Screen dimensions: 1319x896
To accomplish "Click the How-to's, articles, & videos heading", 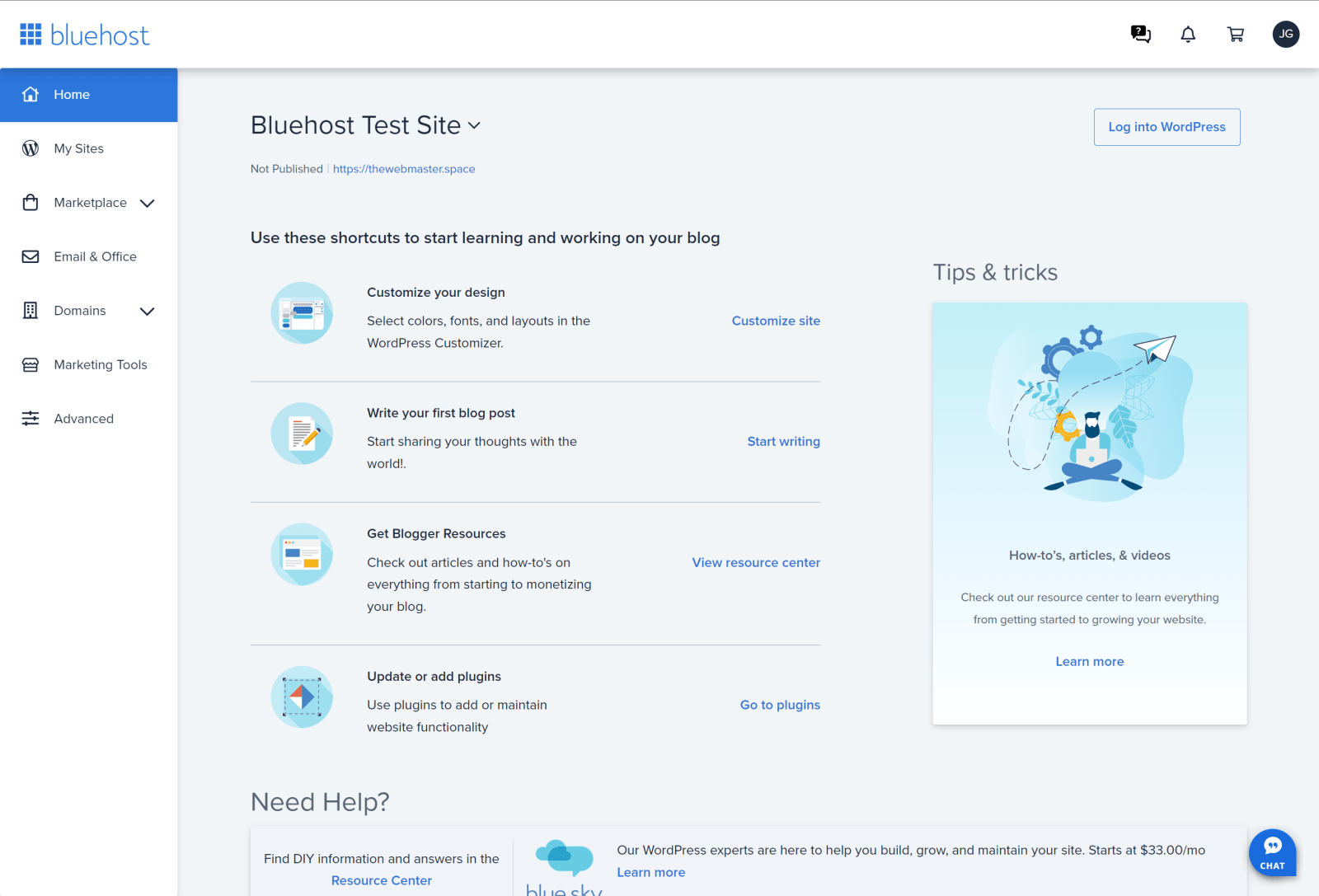I will click(1090, 556).
